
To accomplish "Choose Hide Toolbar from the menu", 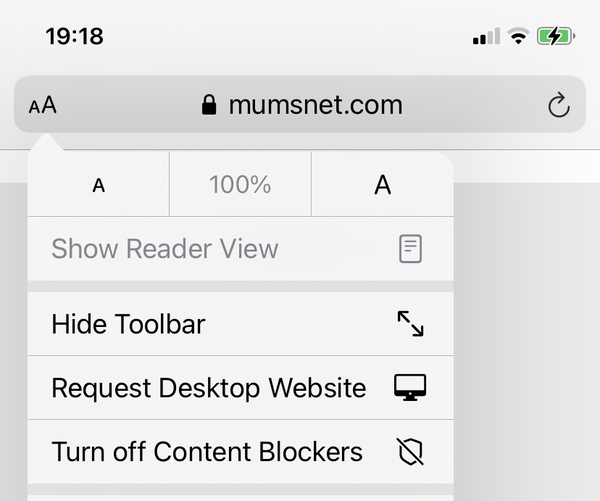I will click(x=128, y=324).
